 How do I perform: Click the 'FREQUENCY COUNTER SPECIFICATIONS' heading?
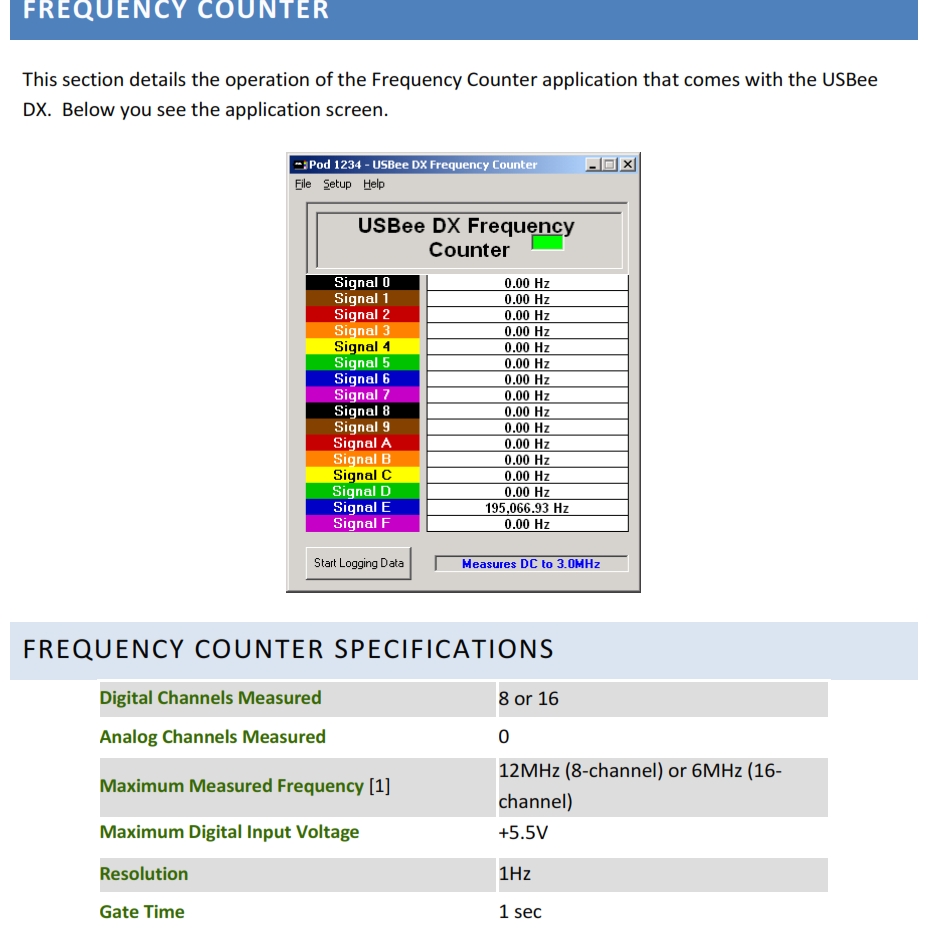(288, 649)
